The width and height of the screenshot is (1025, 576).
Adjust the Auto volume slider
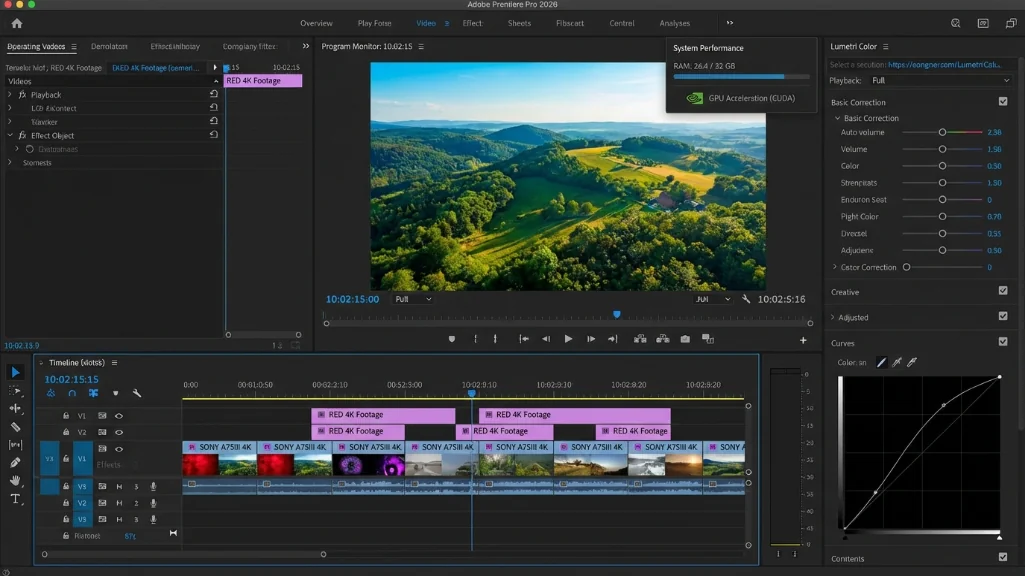[x=942, y=132]
